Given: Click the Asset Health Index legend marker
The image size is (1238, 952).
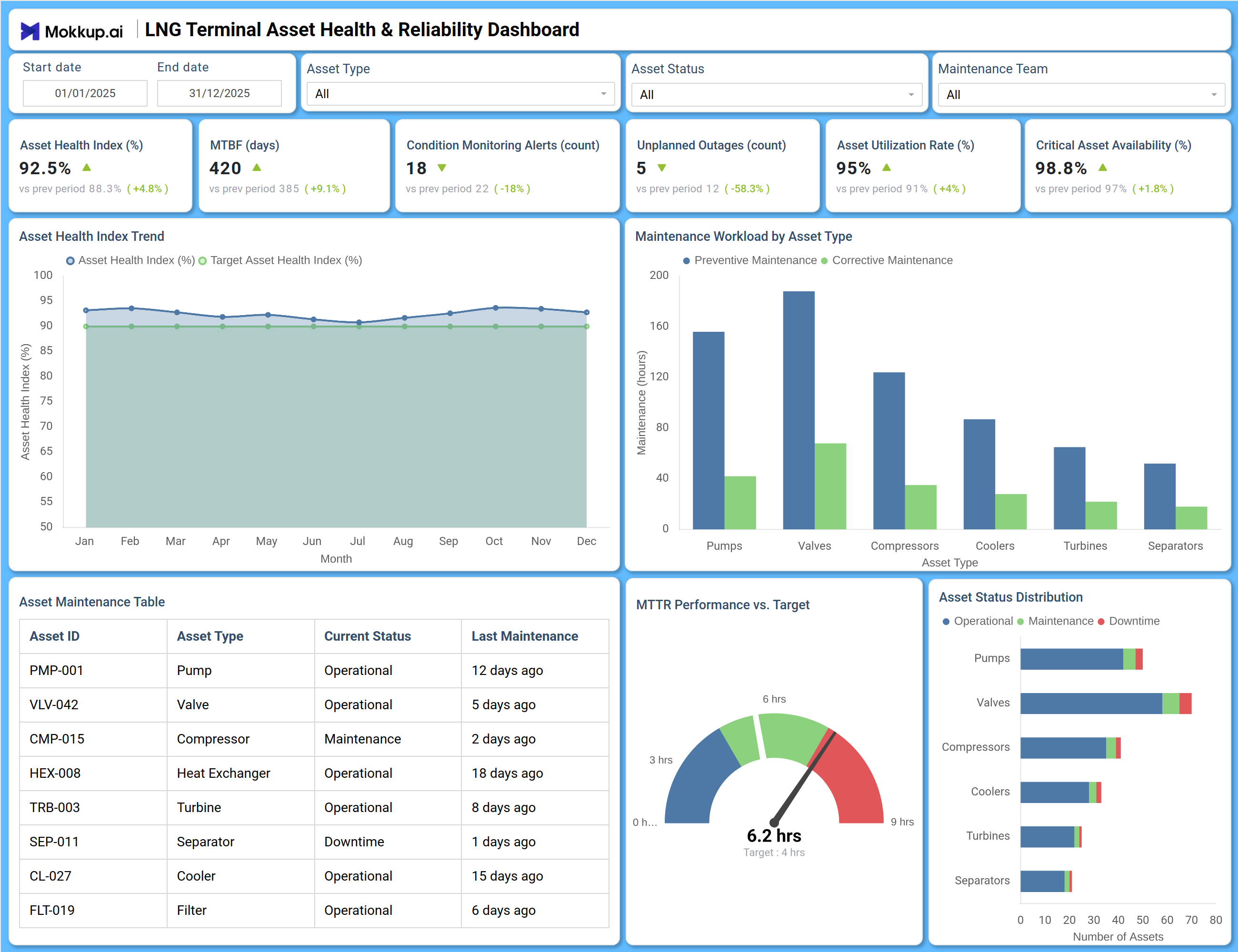Looking at the screenshot, I should point(70,261).
